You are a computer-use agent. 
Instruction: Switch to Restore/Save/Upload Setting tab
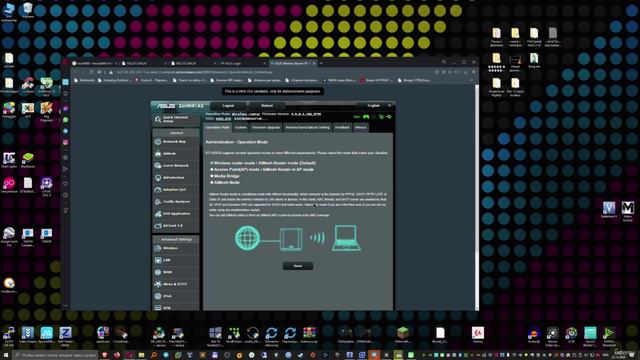pyautogui.click(x=307, y=127)
